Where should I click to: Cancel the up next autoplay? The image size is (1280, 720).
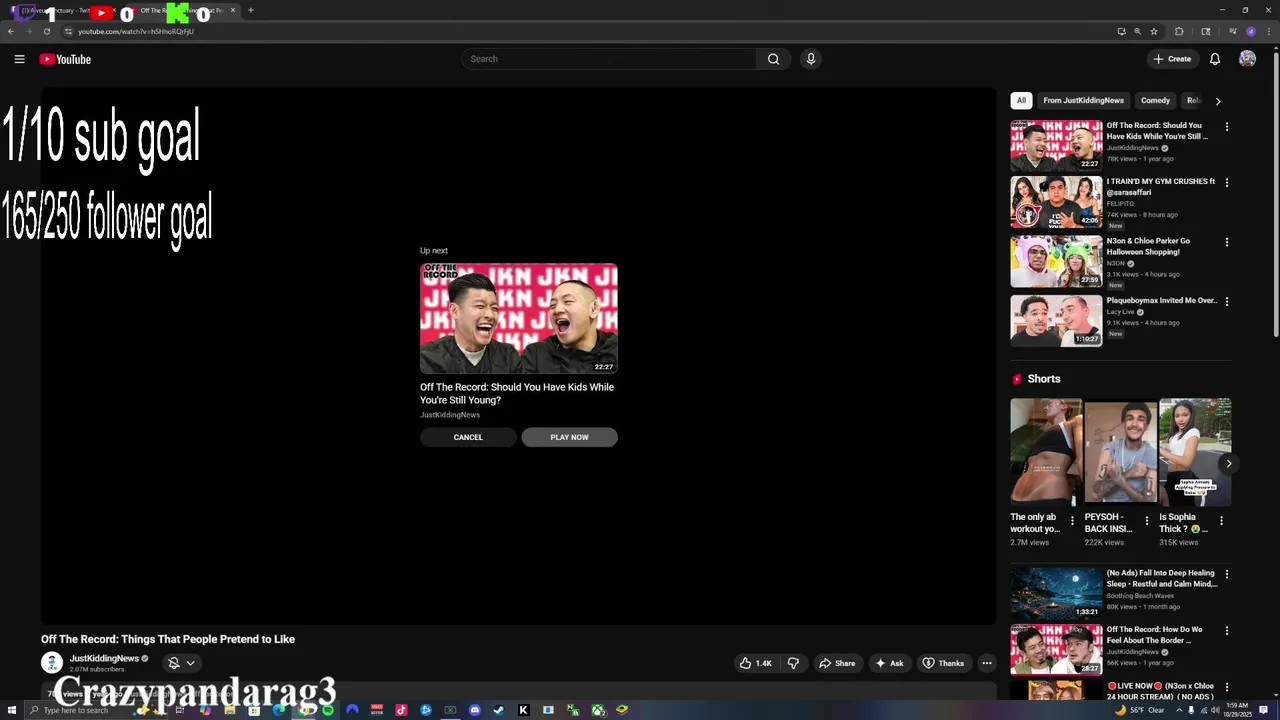468,437
